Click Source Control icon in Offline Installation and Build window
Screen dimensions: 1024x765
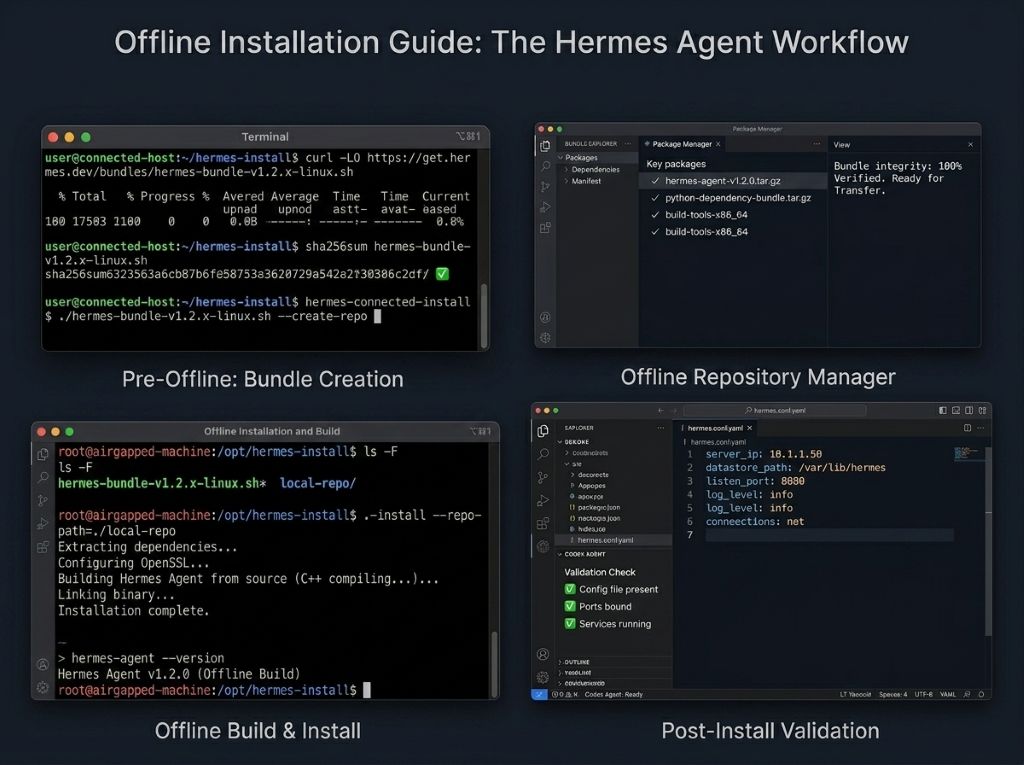(43, 500)
